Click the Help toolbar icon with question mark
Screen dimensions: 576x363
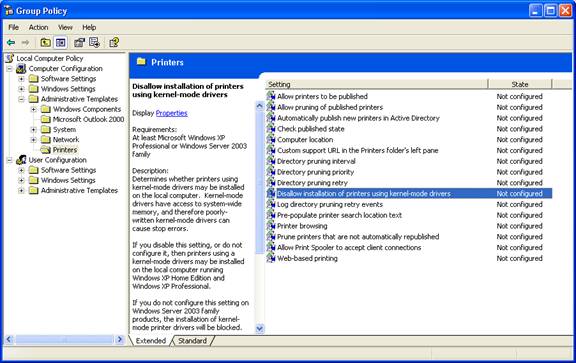point(114,43)
